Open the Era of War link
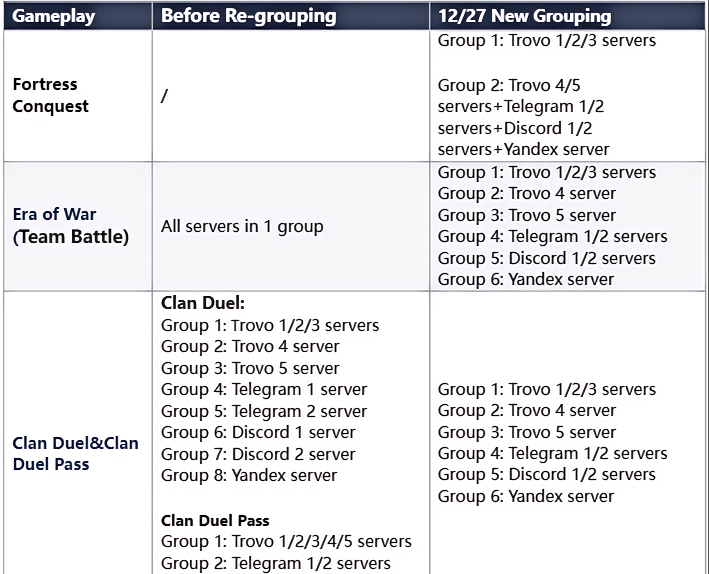 [x=54, y=214]
